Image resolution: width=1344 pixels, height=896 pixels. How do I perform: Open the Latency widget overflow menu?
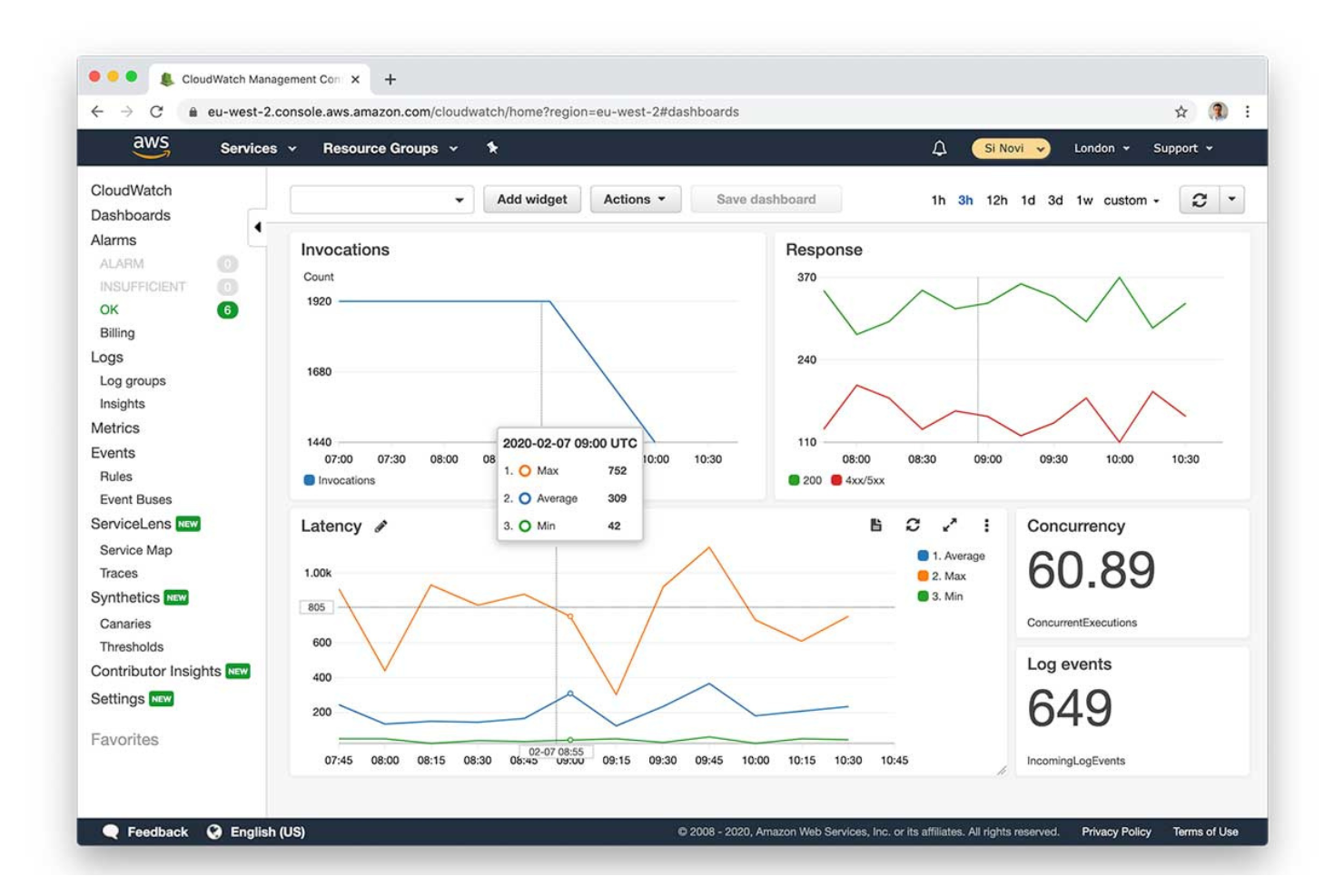(986, 526)
